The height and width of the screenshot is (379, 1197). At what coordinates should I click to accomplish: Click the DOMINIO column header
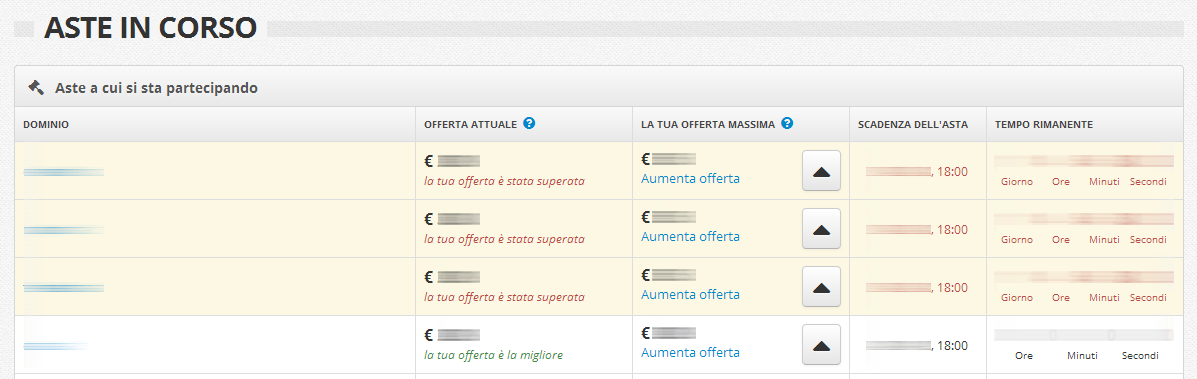pos(46,124)
